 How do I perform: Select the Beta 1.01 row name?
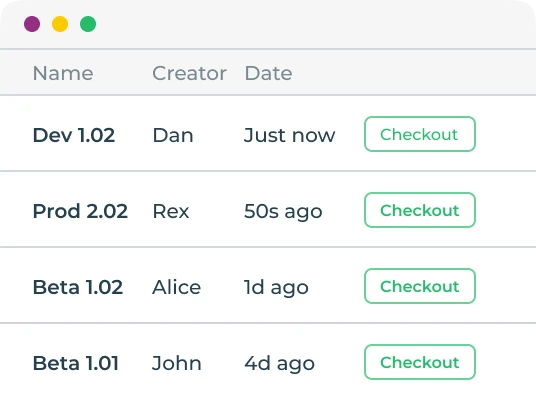coord(76,363)
